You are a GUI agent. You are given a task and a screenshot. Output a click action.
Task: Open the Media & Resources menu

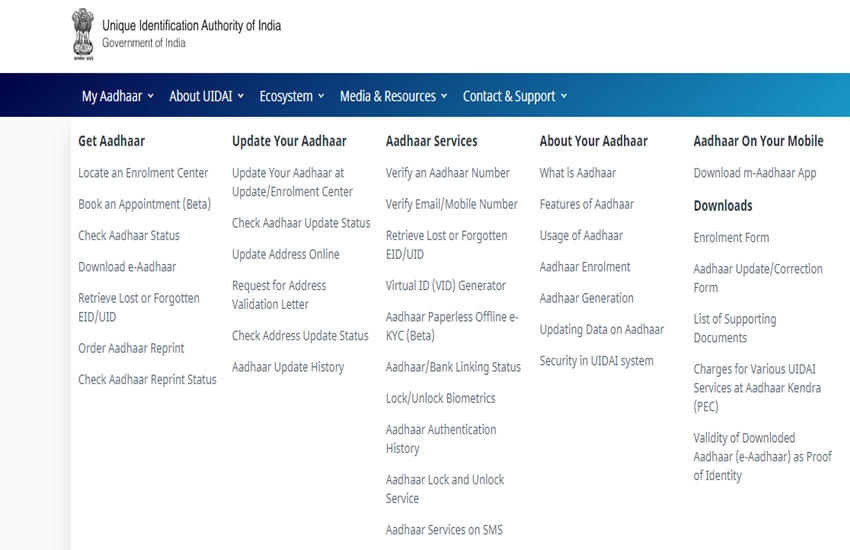(x=393, y=96)
